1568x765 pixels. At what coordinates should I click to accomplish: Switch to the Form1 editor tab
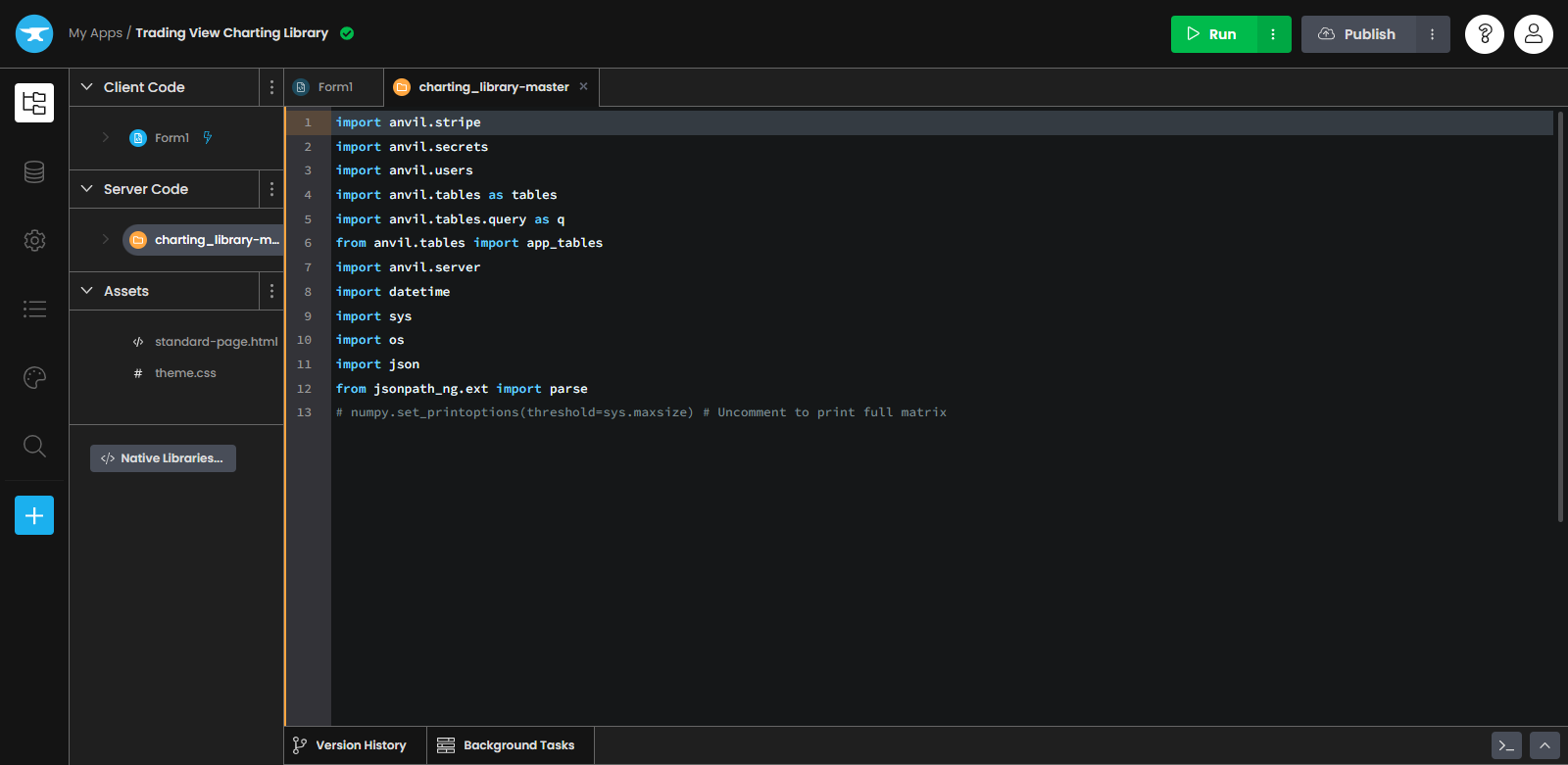coord(333,87)
